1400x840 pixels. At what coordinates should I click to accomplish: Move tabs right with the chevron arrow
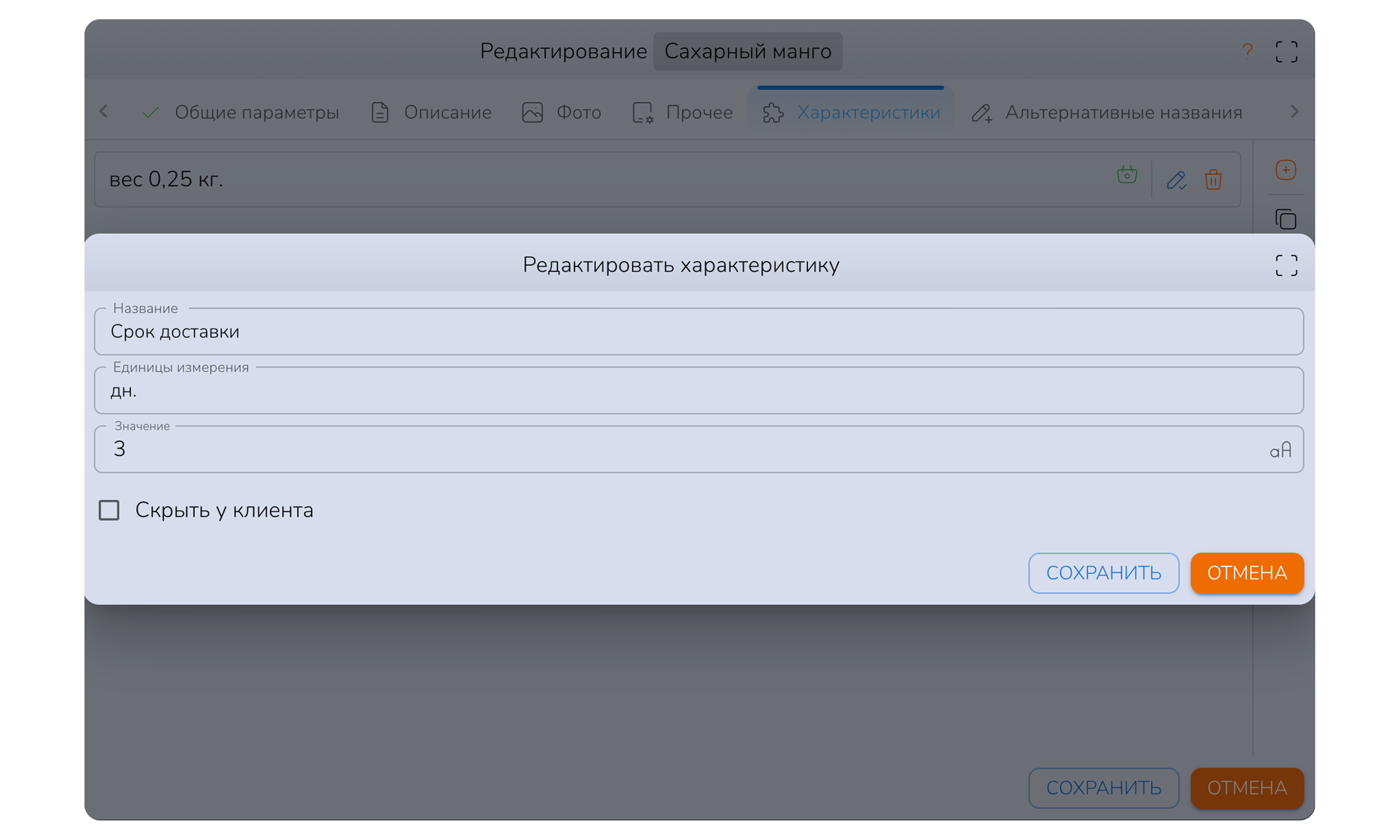(x=1294, y=112)
